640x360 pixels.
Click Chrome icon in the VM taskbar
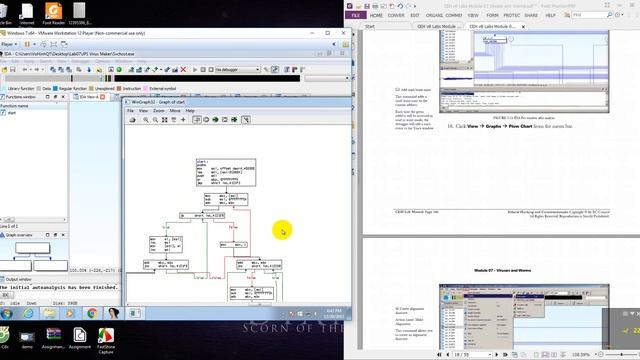[92, 313]
